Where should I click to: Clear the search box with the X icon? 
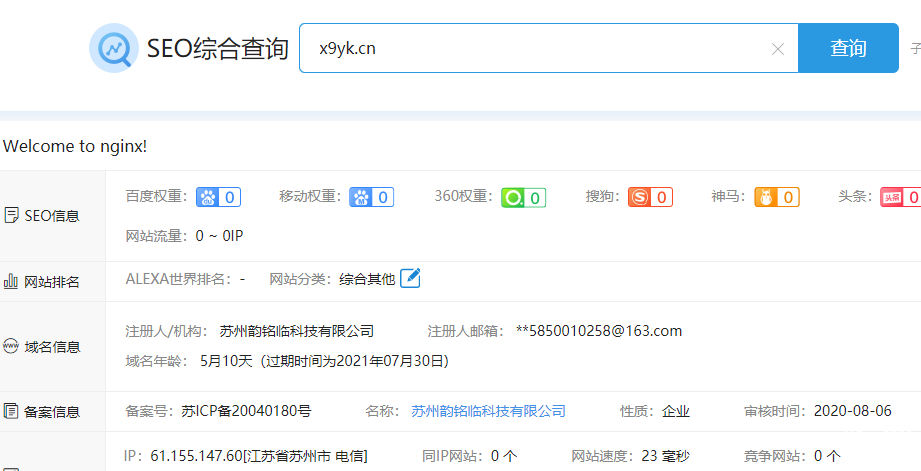click(x=778, y=49)
